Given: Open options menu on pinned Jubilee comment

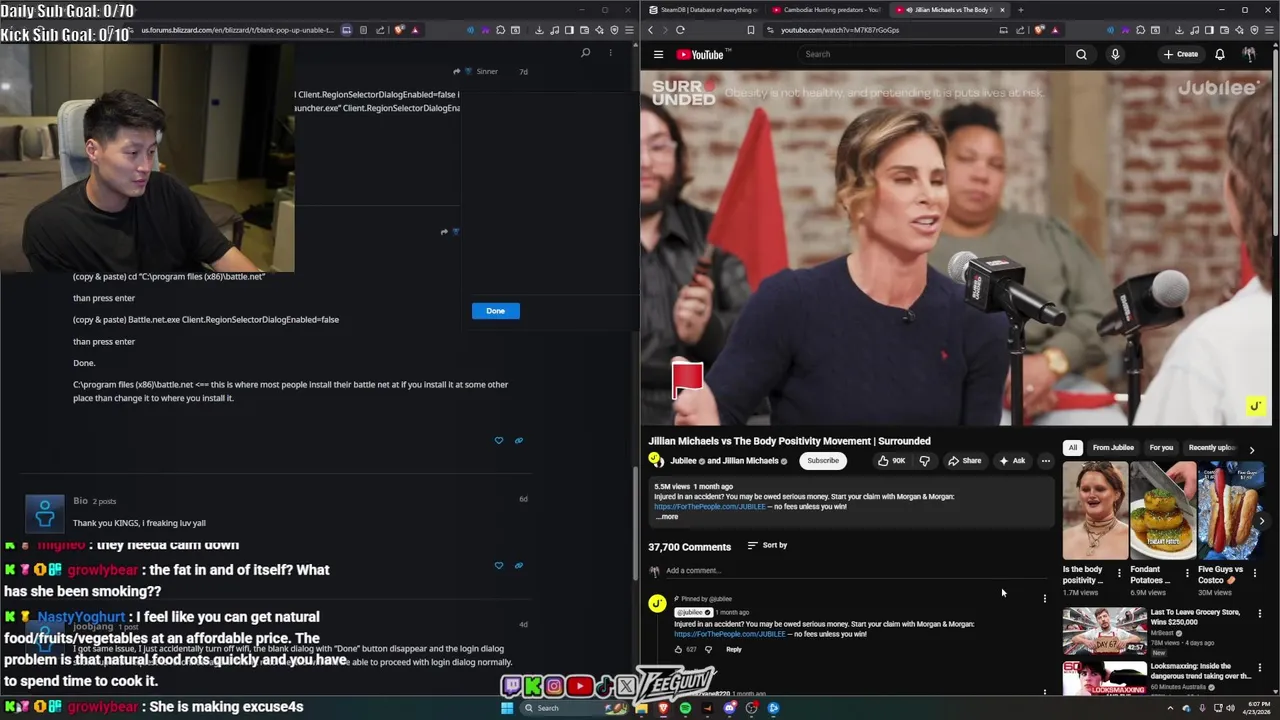Looking at the screenshot, I should tap(1045, 599).
